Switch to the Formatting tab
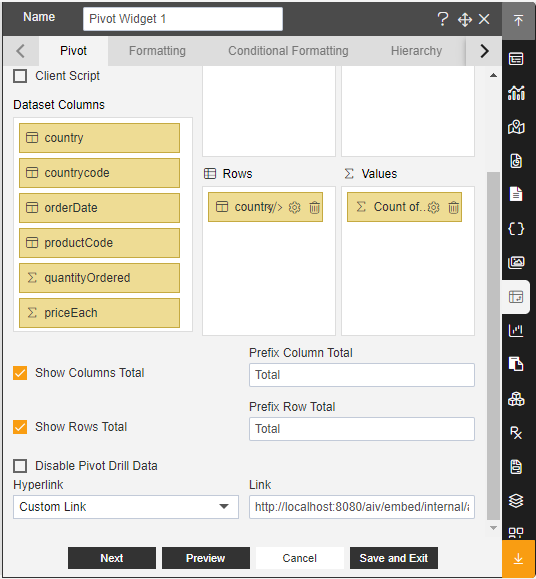This screenshot has width=536, height=579. coord(157,51)
